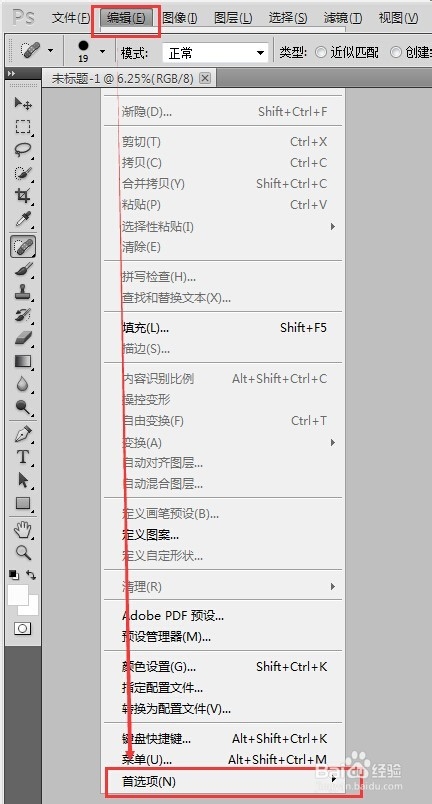Viewport: 432px width, 804px height.
Task: Select the Spot Healing Brush in the toolbox
Action: click(23, 247)
